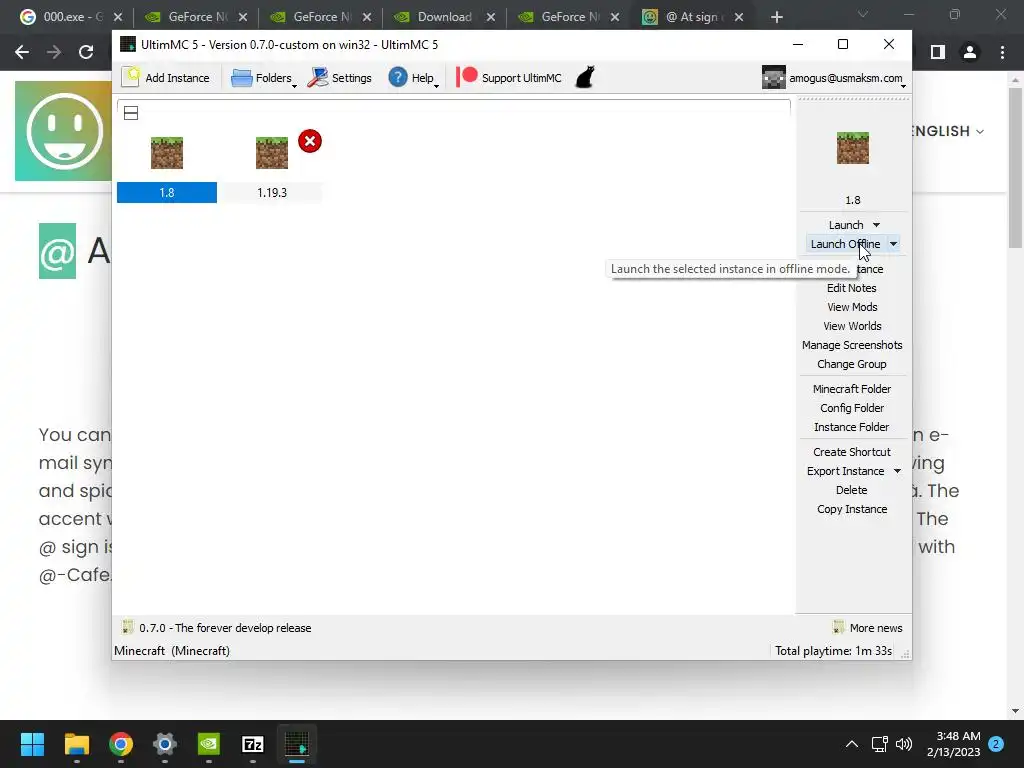Screen dimensions: 1024x768
Task: Open 7-Zip from the taskbar
Action: 253,744
